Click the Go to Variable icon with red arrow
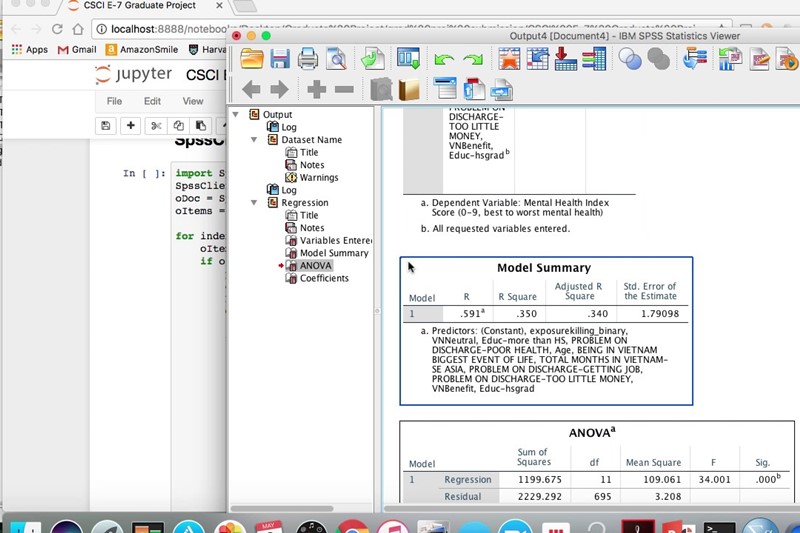 [565, 59]
